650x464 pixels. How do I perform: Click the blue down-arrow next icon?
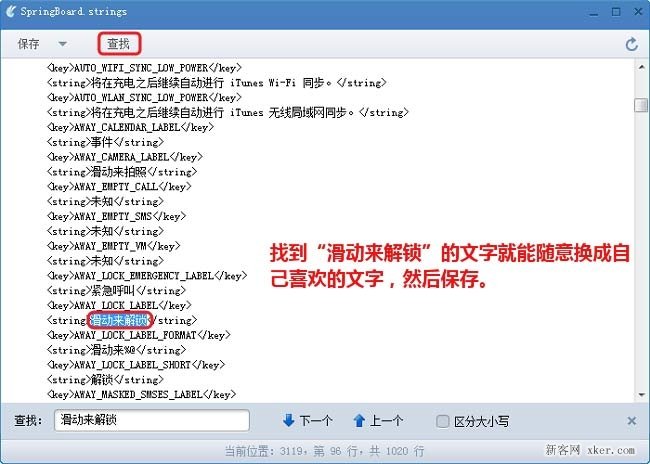289,420
